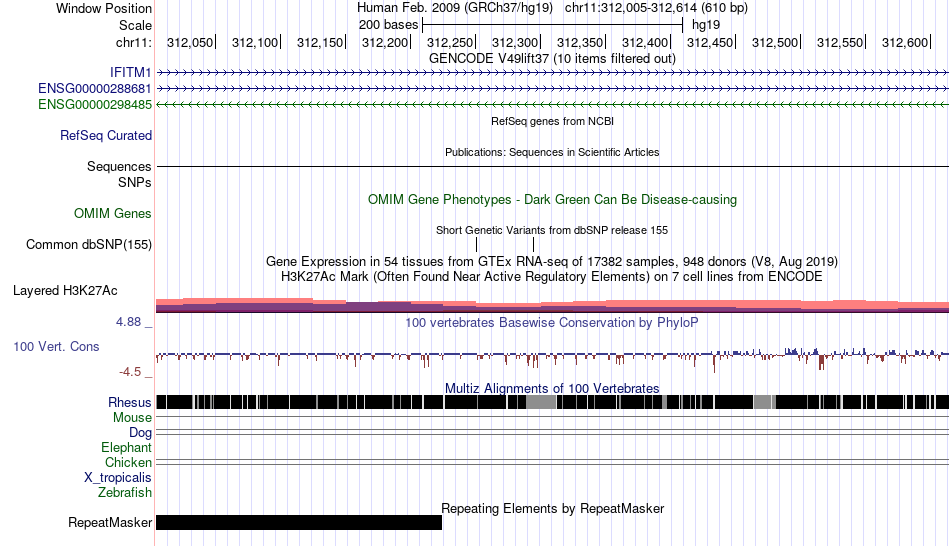Viewport: 950px width, 546px height.
Task: Click the black RepeatMasker repeat block
Action: pos(299,522)
